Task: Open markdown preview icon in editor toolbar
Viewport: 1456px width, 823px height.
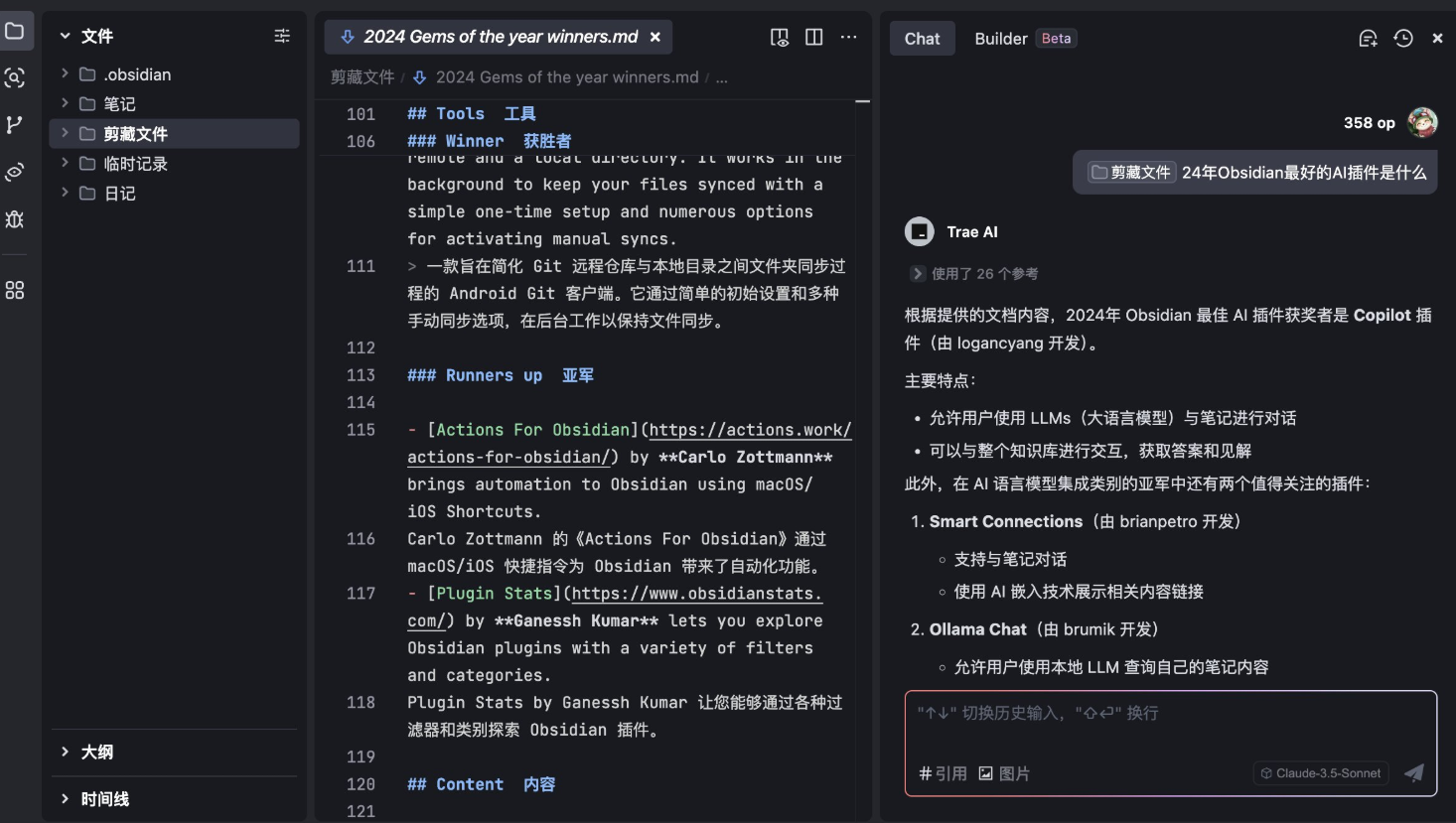Action: pyautogui.click(x=780, y=37)
